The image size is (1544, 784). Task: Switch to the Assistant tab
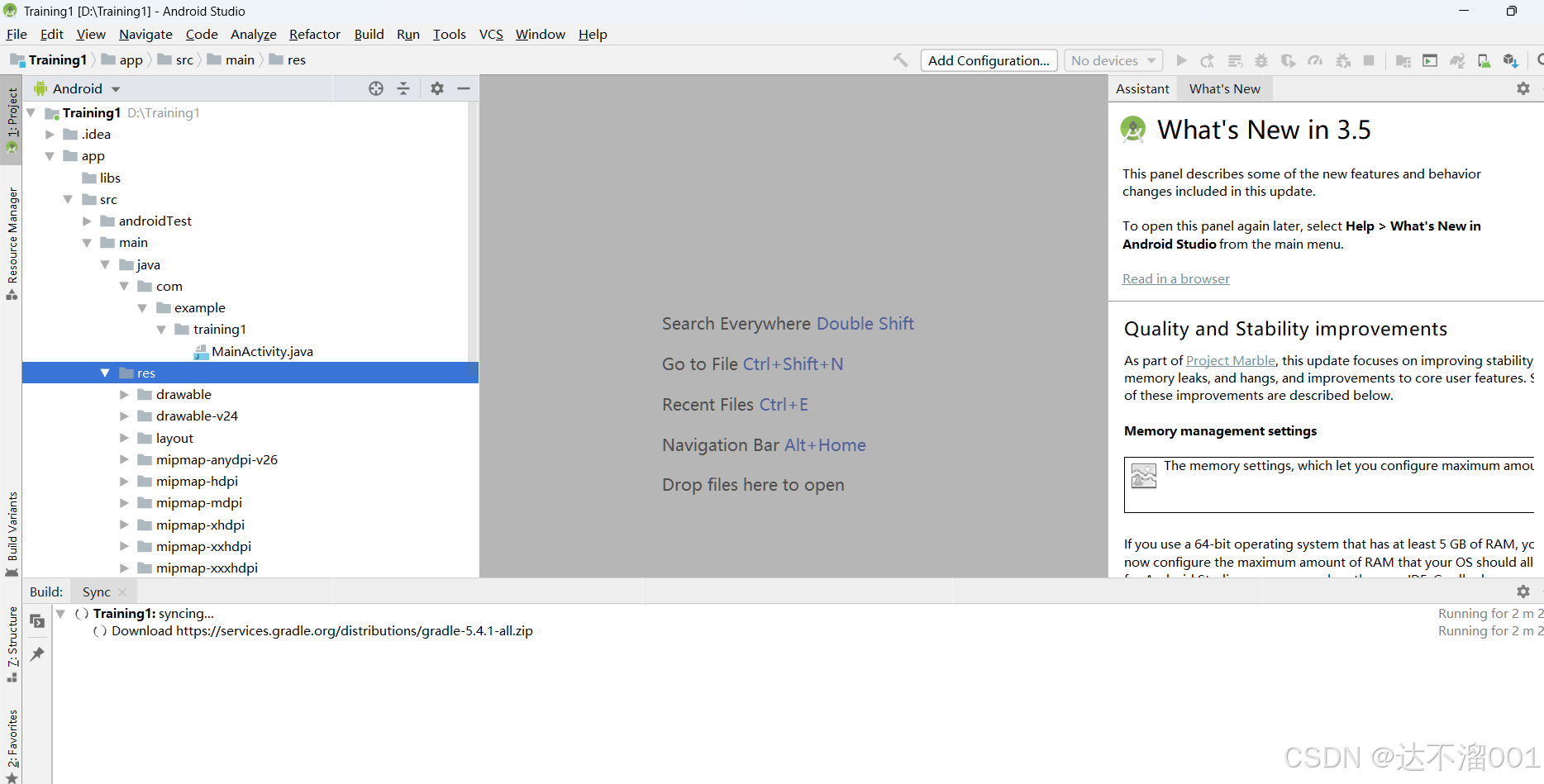1142,88
